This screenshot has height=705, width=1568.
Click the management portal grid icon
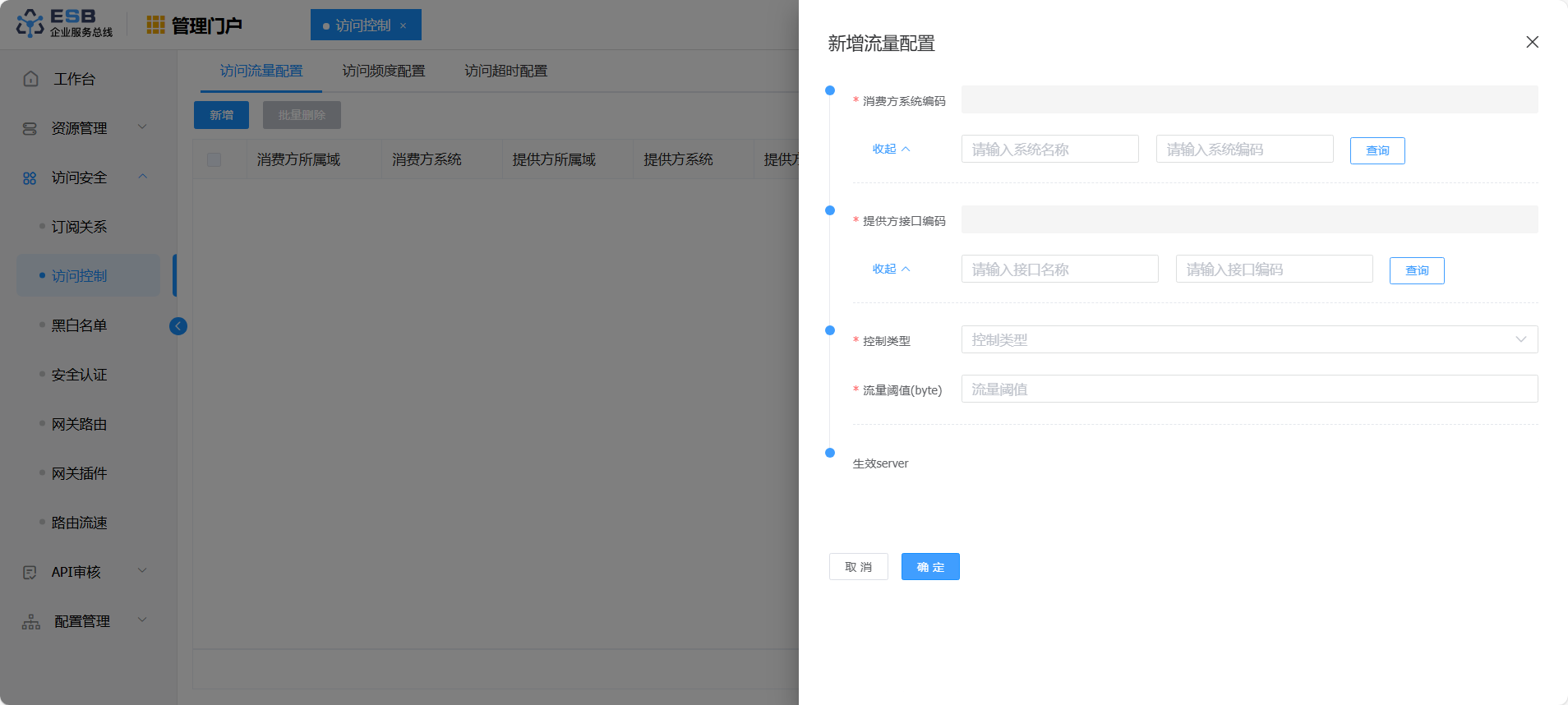(155, 25)
